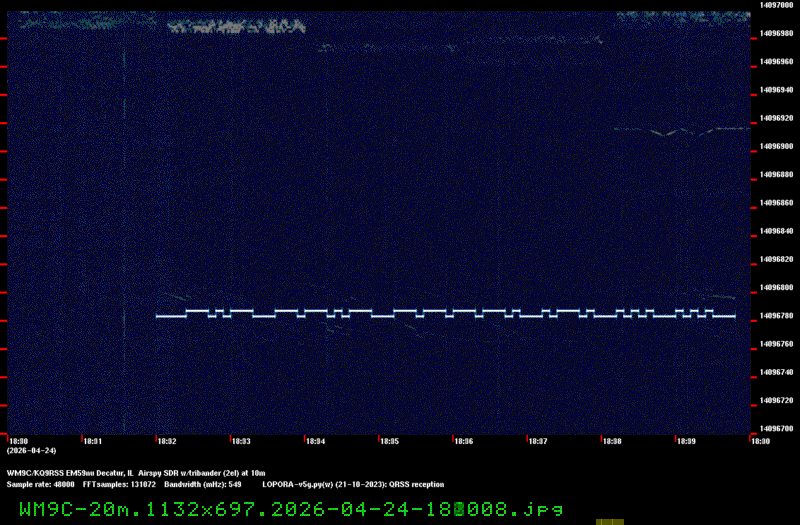
Task: Click the 18:37 time axis label
Action: tap(537, 441)
